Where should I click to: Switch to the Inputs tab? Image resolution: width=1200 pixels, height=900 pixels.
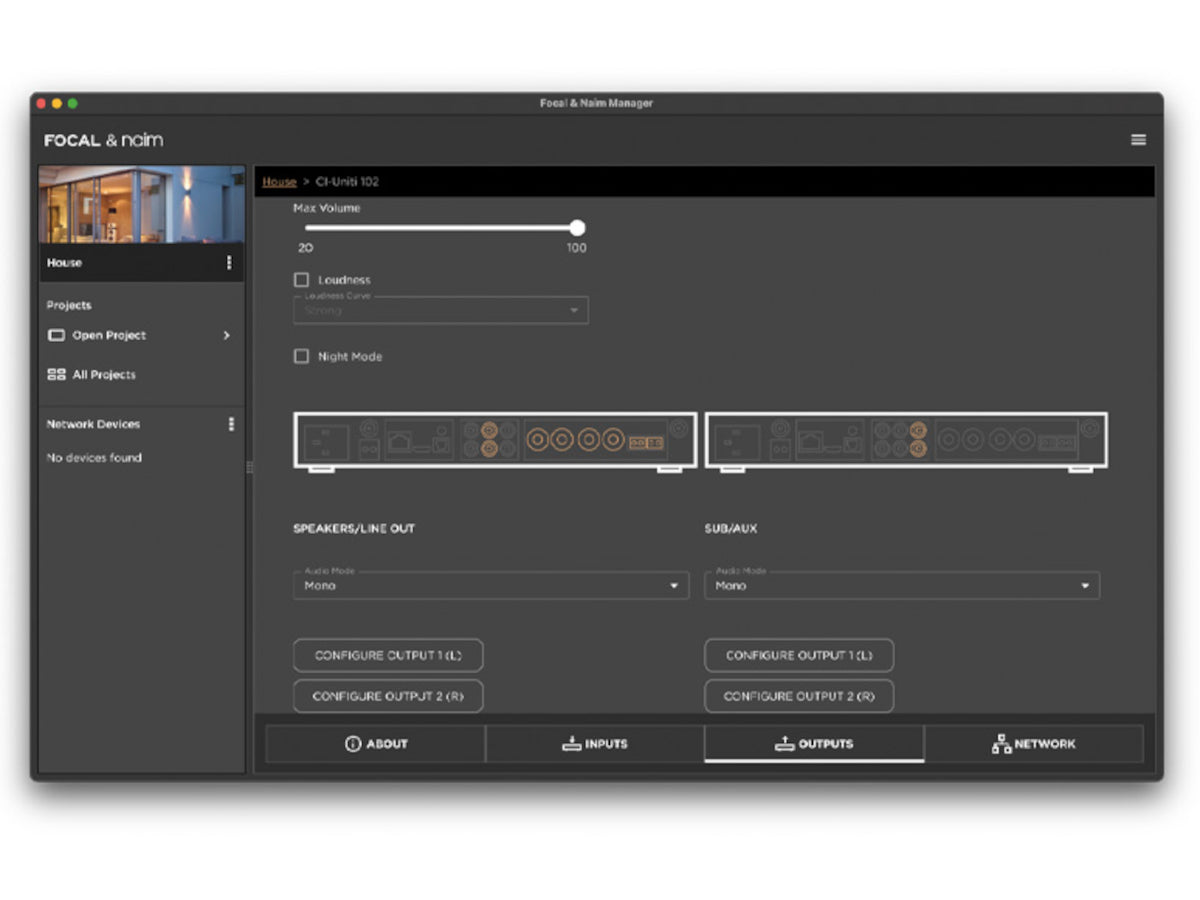coord(594,744)
